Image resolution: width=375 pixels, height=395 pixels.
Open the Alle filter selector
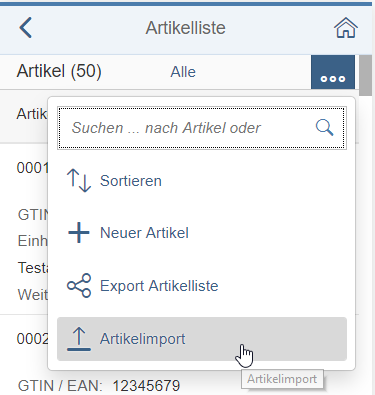[x=183, y=72]
